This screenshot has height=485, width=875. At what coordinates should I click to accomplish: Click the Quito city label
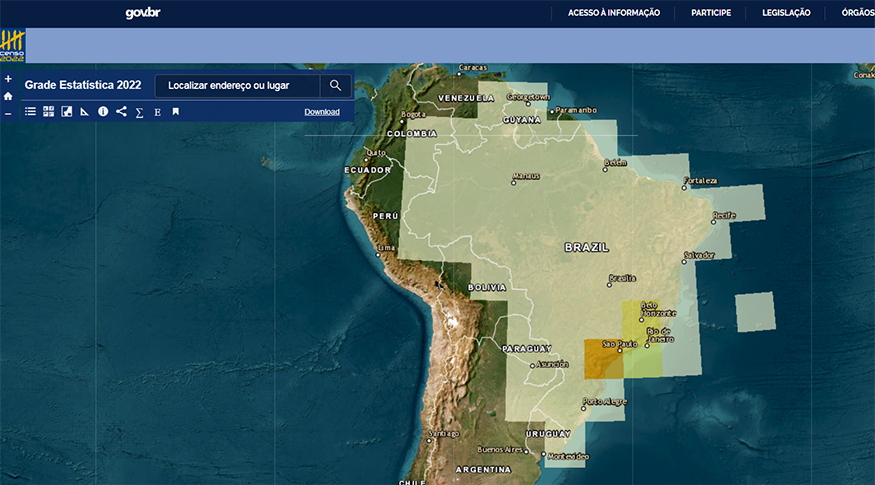pyautogui.click(x=376, y=152)
